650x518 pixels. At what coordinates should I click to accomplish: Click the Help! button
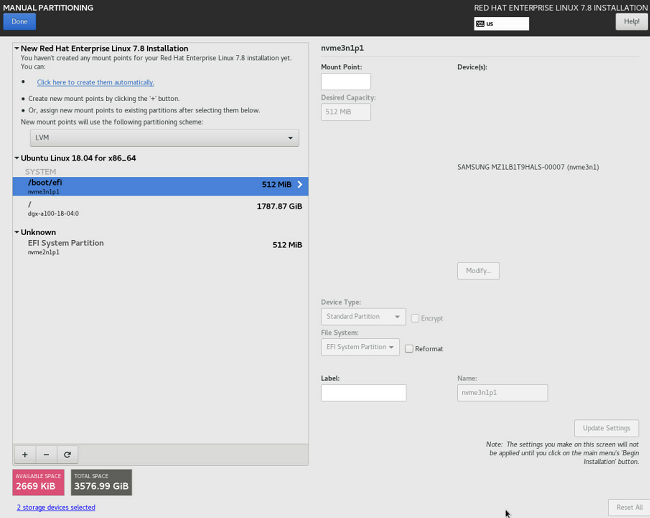click(x=631, y=21)
